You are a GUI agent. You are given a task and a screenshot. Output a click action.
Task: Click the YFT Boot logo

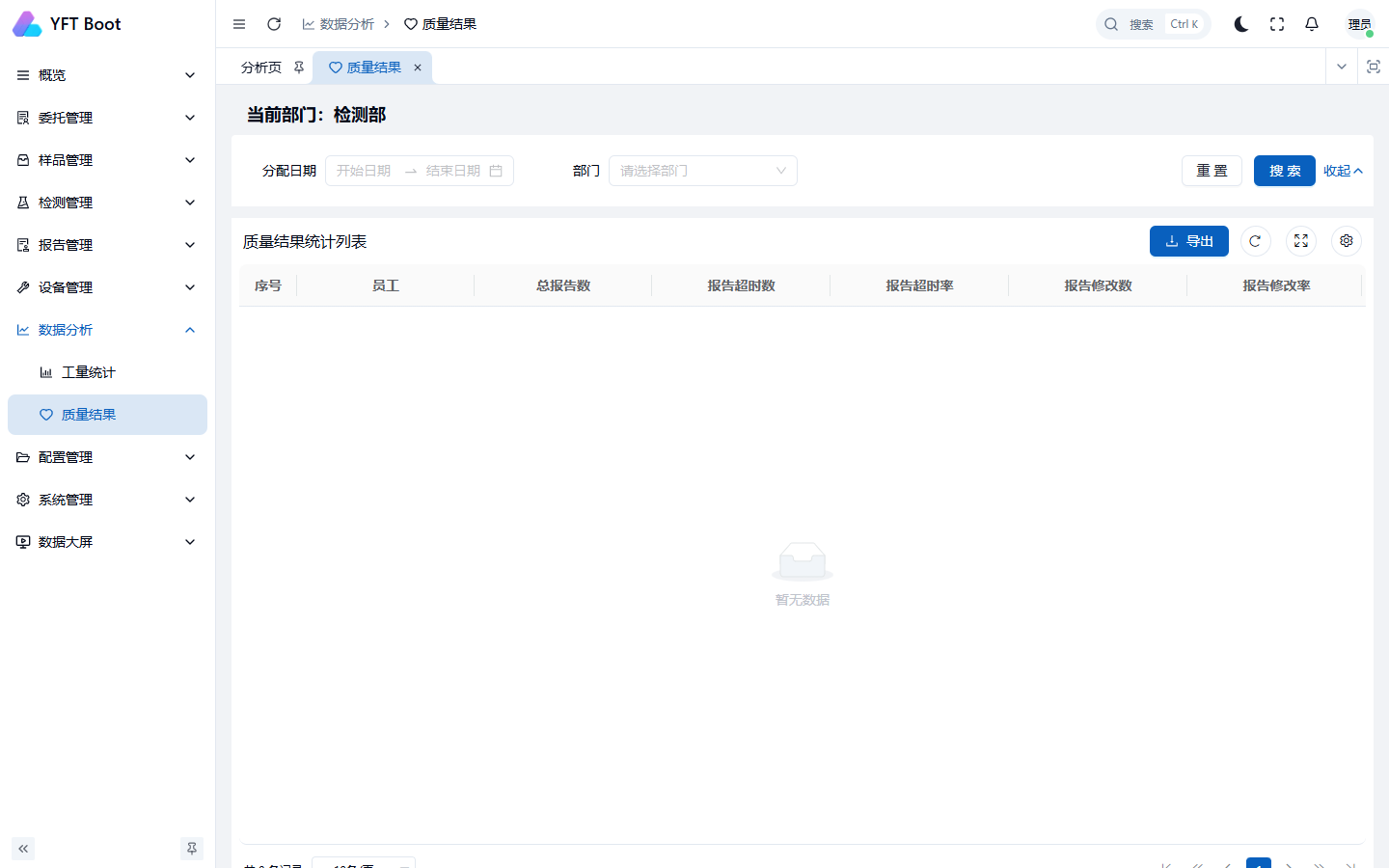coord(68,24)
